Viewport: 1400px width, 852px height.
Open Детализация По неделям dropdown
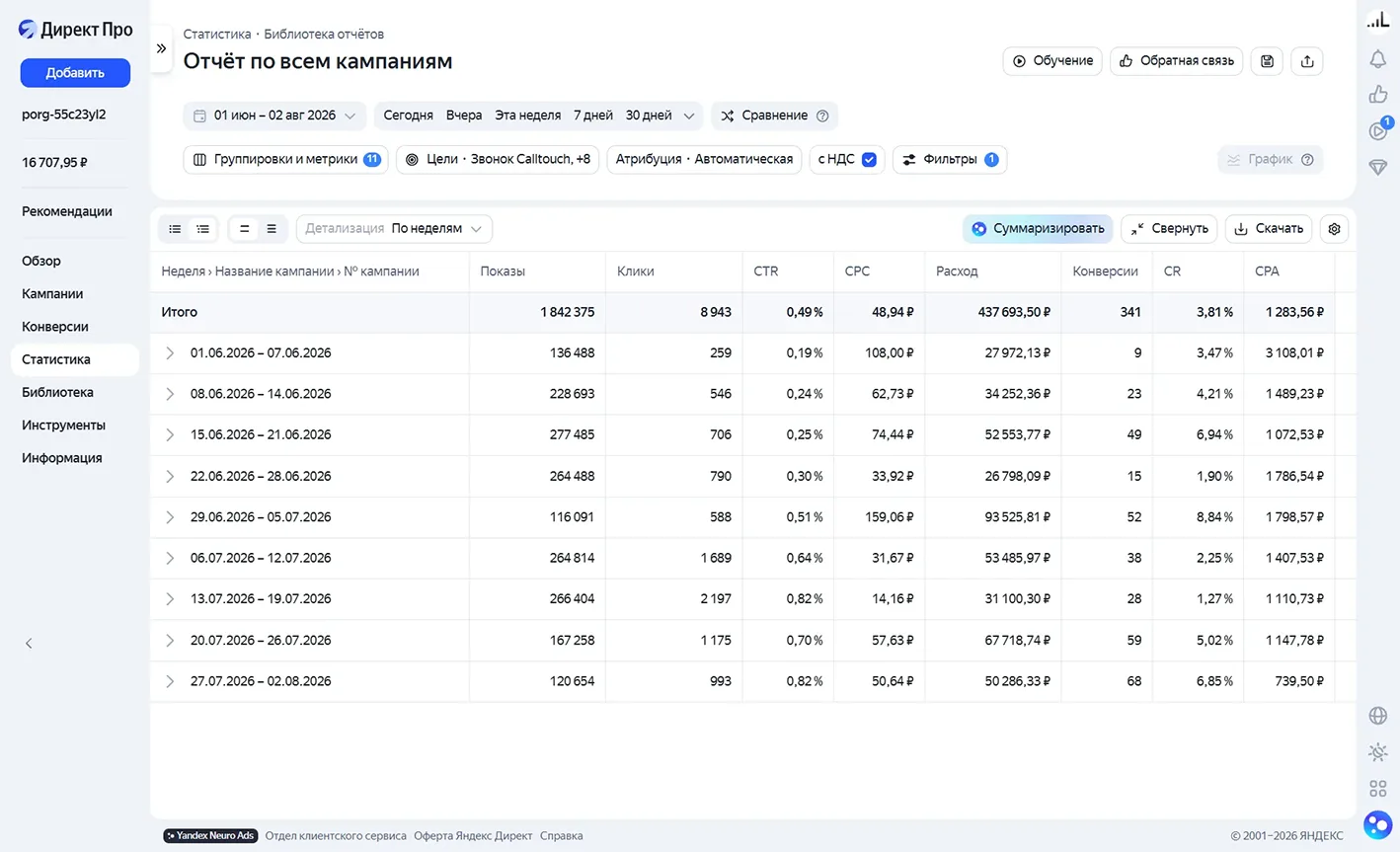[x=394, y=229]
